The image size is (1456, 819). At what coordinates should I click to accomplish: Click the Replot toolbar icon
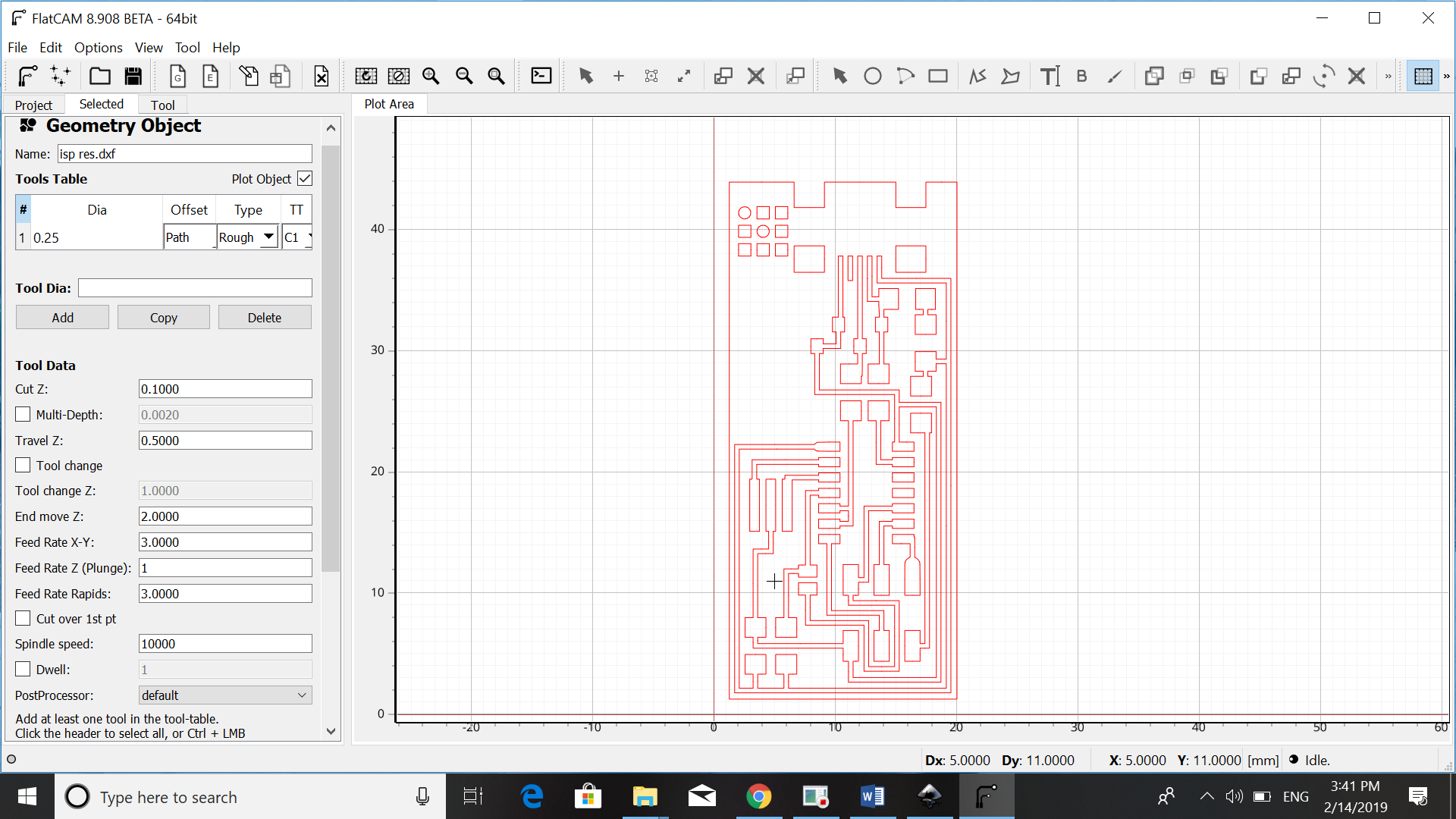pos(366,76)
